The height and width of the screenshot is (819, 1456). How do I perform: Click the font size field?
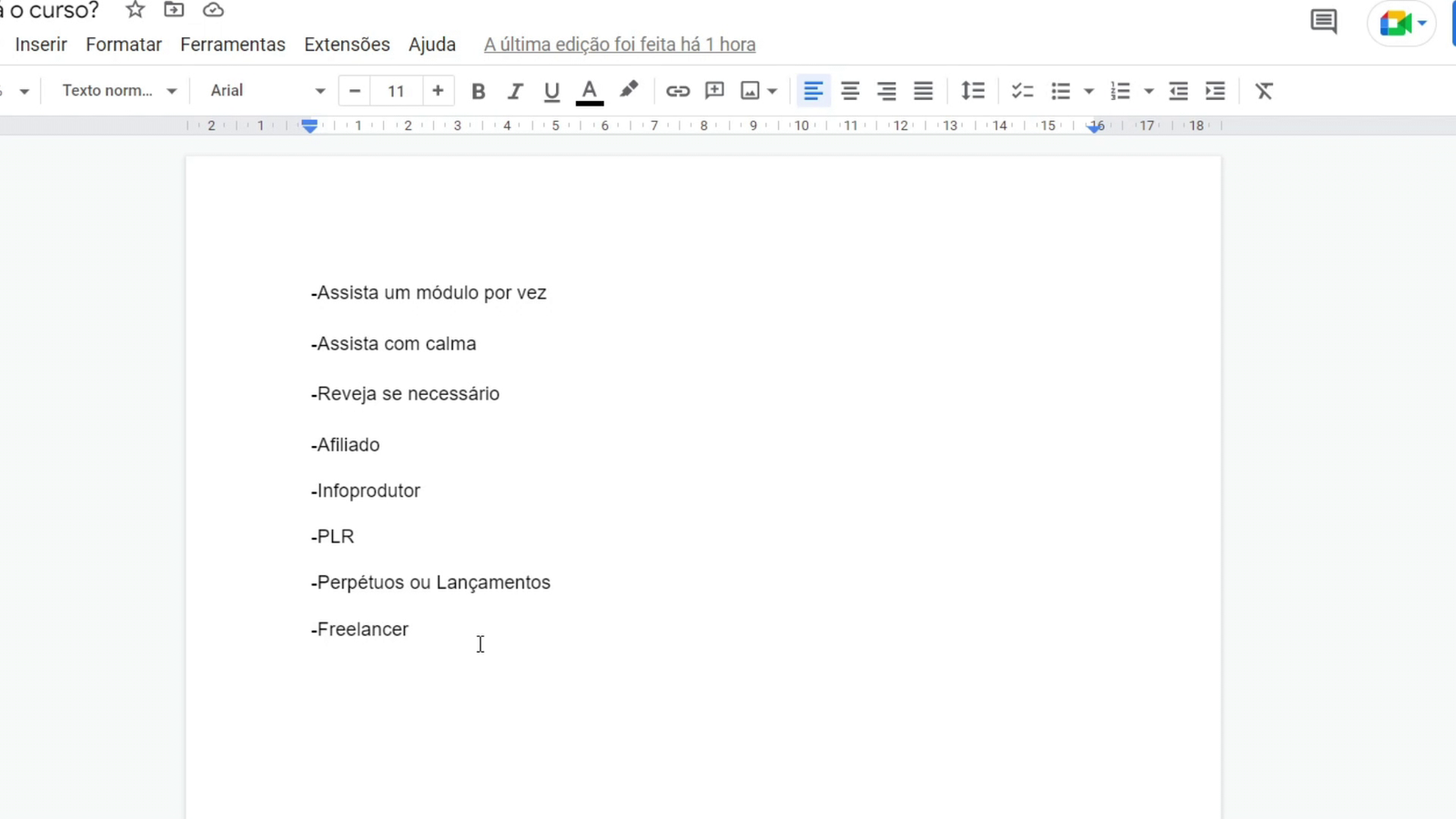[396, 91]
